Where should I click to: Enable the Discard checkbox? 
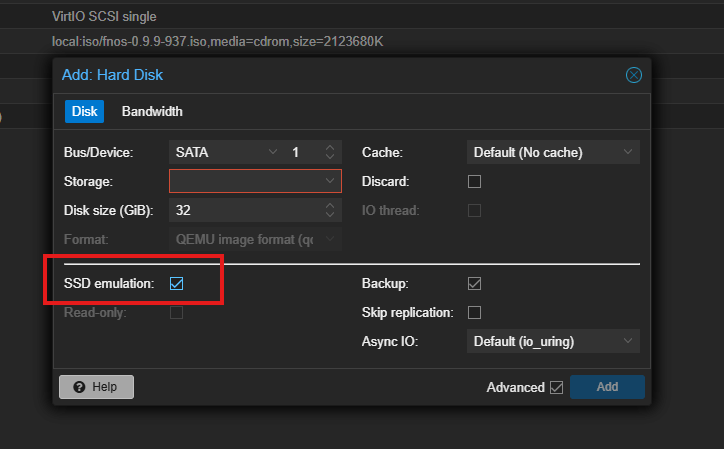[x=474, y=181]
